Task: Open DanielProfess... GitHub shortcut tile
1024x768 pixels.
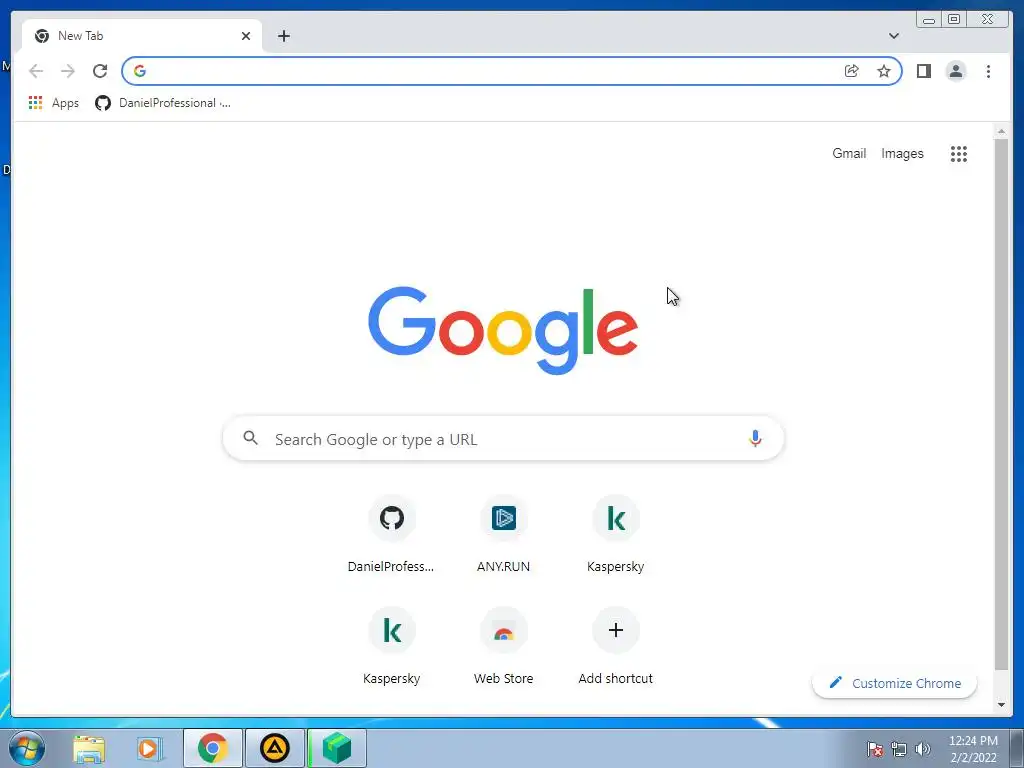Action: coord(391,534)
